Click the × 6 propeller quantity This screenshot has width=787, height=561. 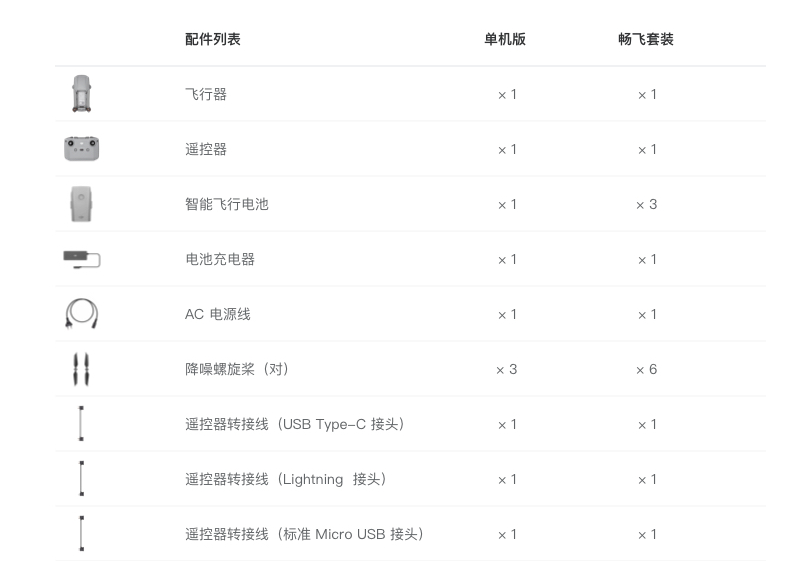646,369
